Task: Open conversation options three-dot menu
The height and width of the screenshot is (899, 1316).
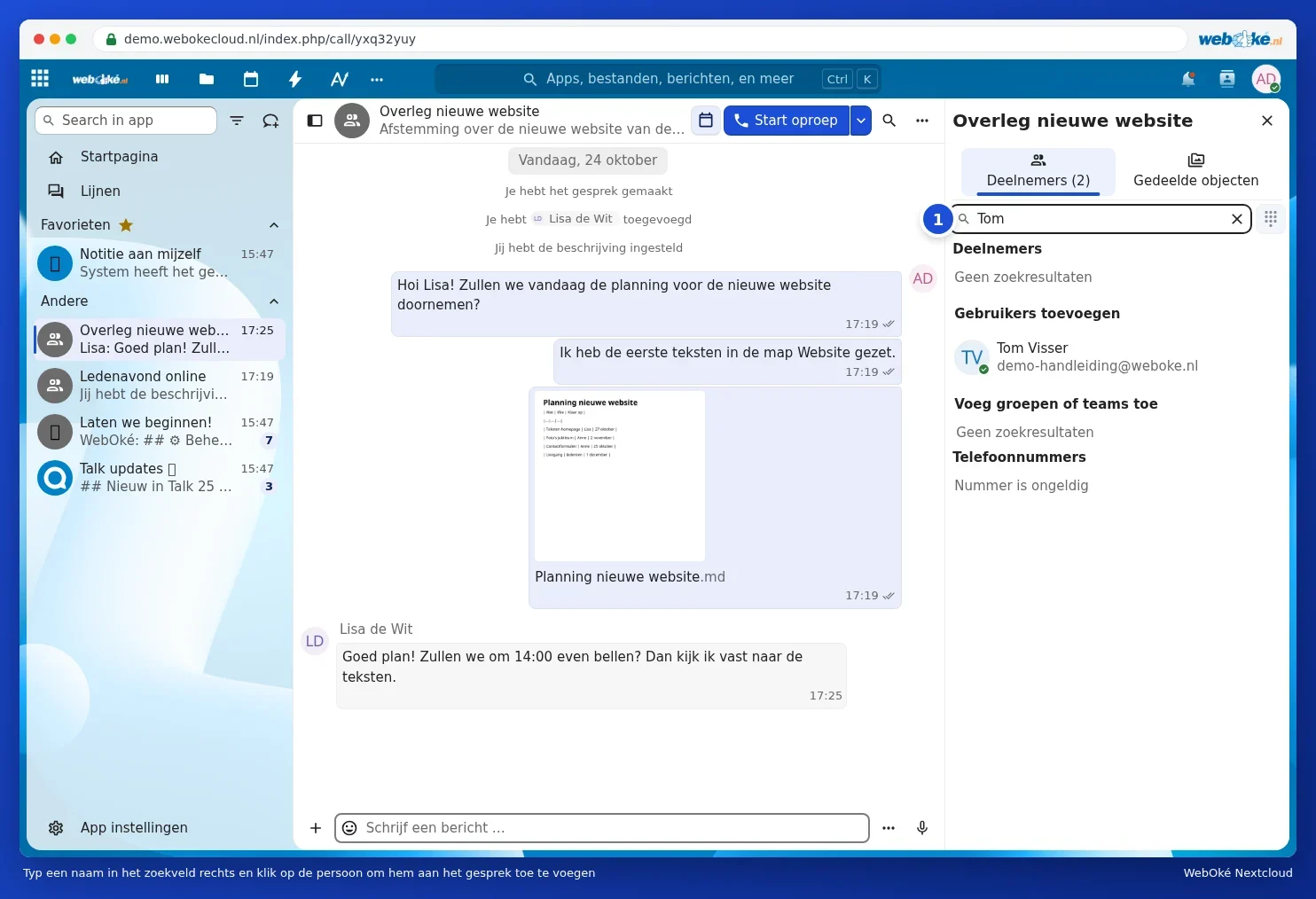Action: coord(922,120)
